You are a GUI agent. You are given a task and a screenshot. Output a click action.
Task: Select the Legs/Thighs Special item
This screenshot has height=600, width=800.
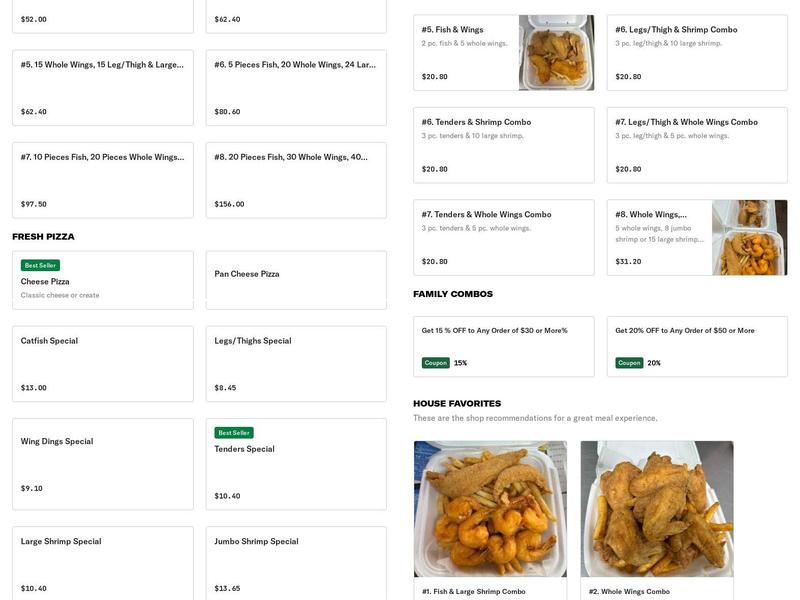click(x=295, y=363)
